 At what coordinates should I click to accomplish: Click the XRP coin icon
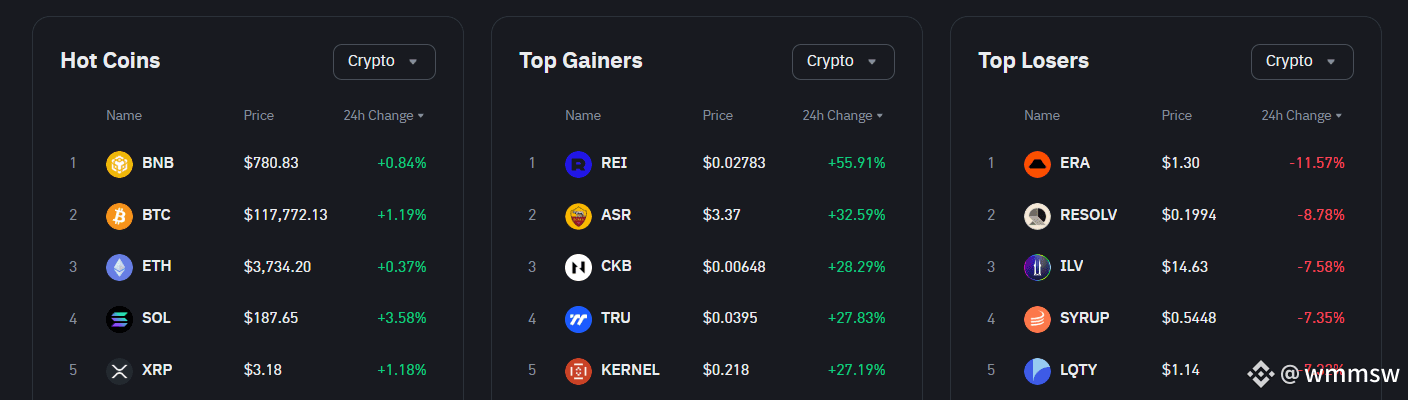(x=119, y=371)
